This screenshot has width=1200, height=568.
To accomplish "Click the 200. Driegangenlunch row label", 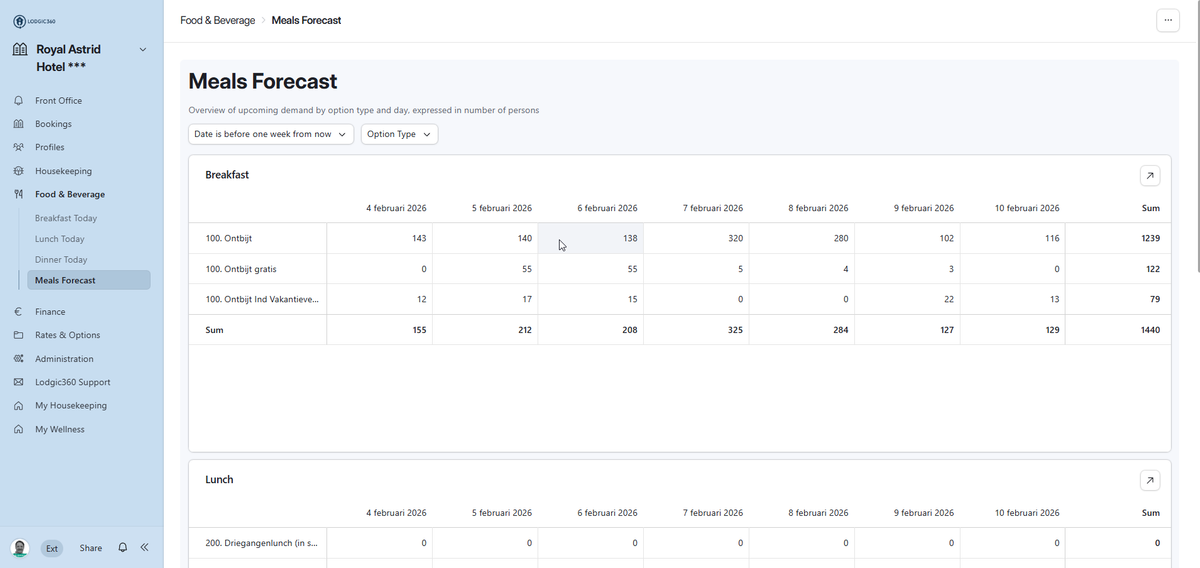I will coord(262,543).
